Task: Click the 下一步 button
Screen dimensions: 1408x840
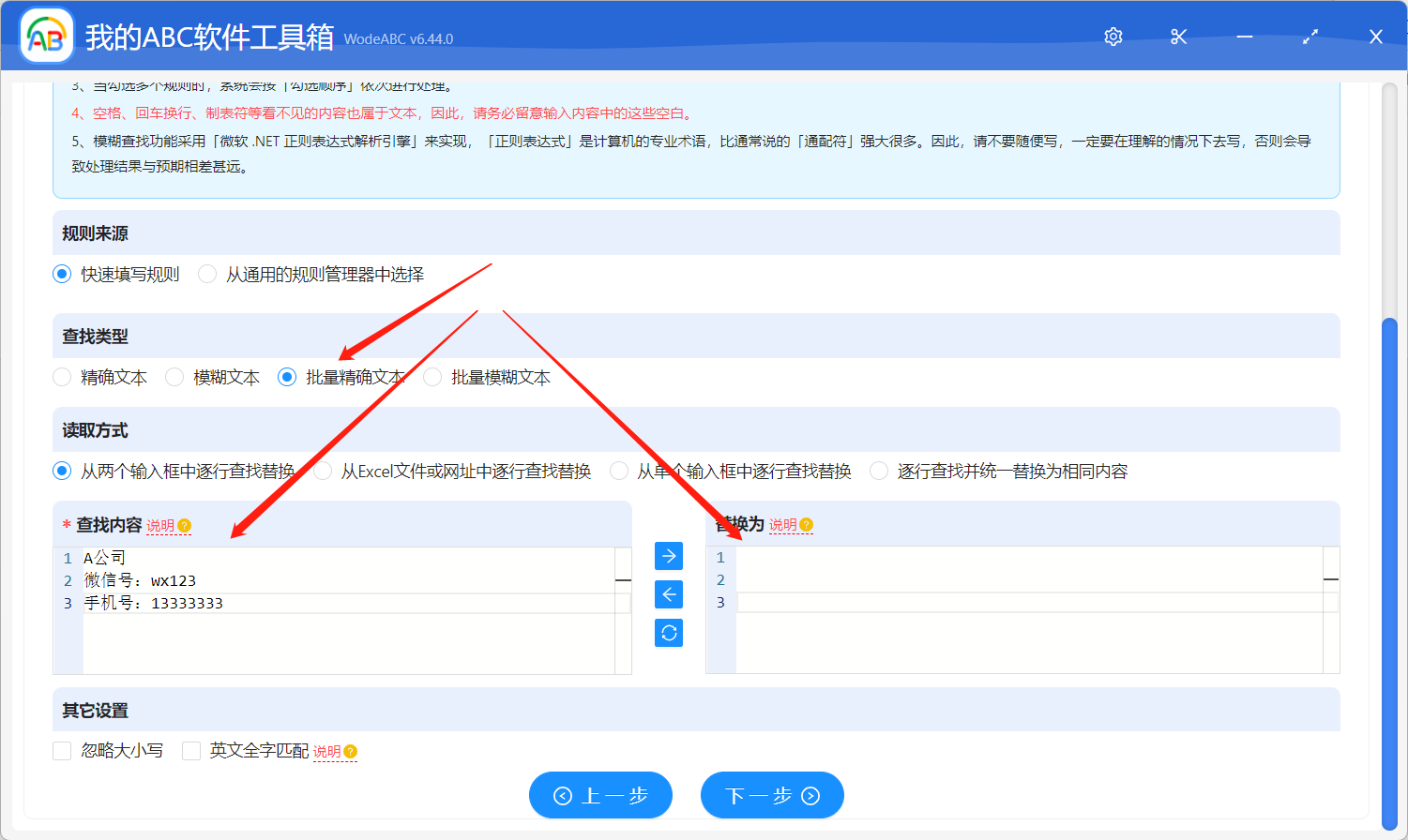Action: (x=772, y=795)
